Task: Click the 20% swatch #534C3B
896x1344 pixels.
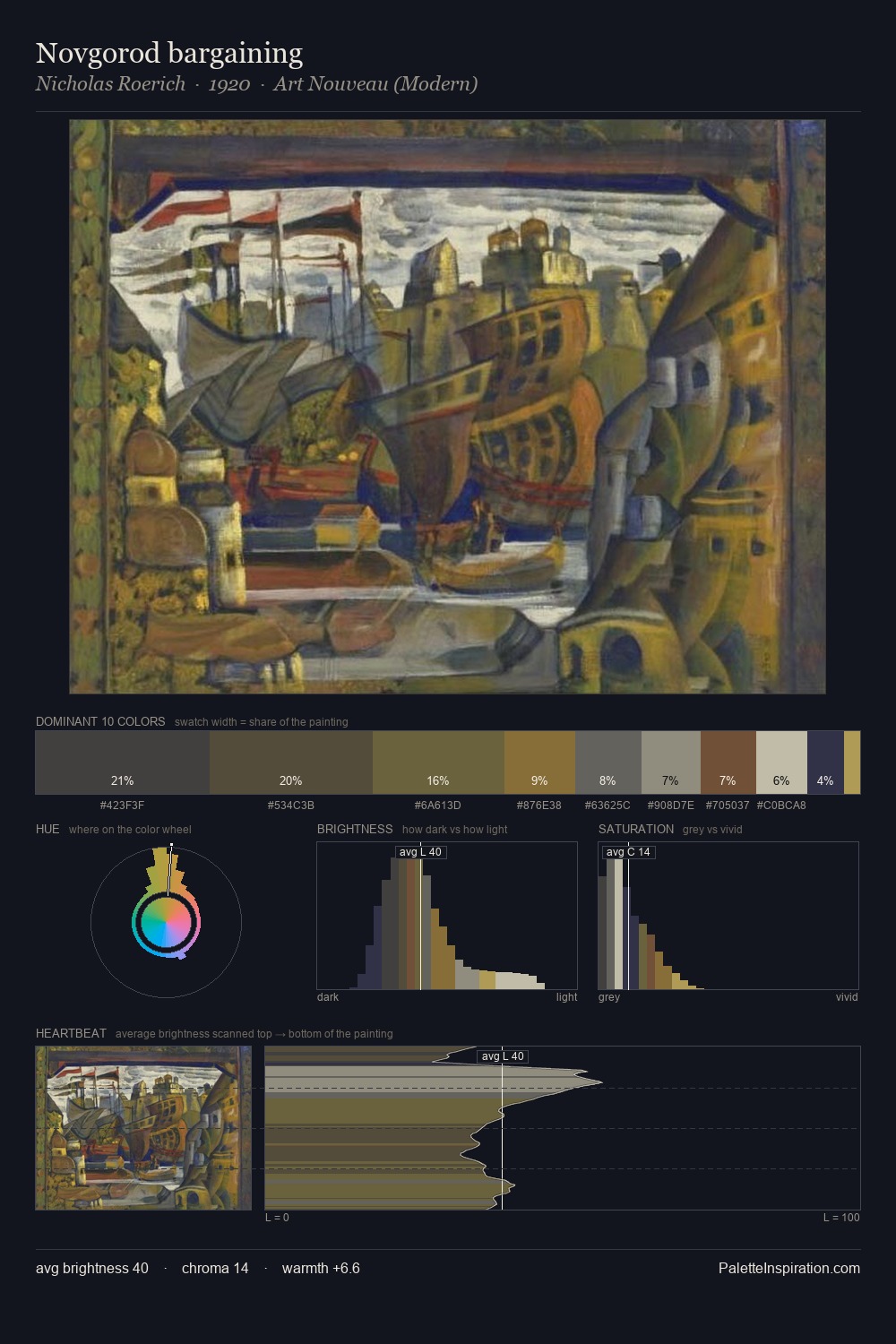Action: (x=291, y=762)
